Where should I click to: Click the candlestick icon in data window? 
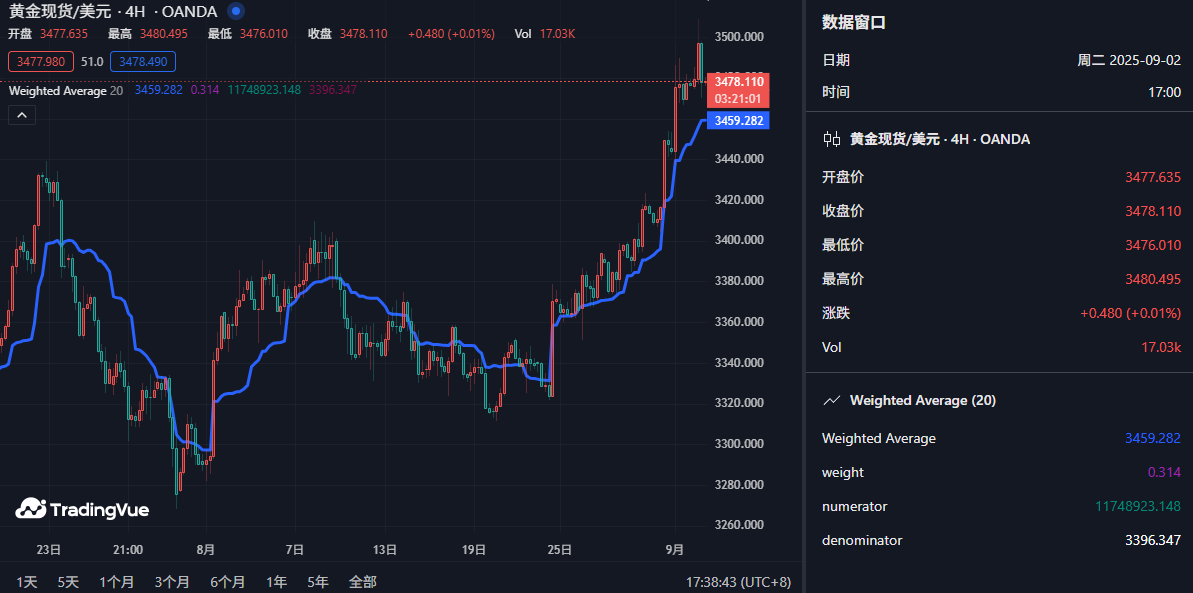click(x=831, y=139)
